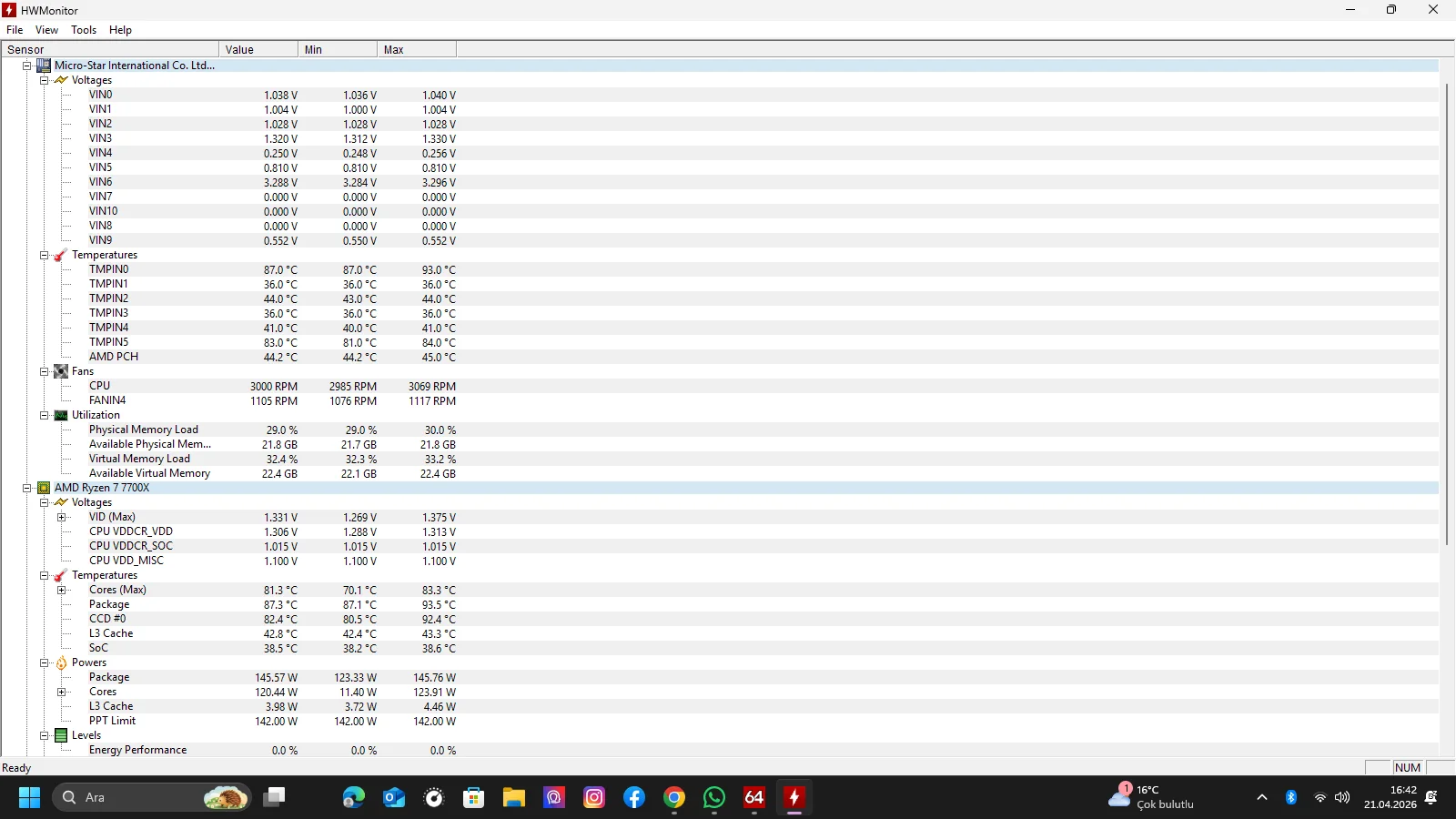This screenshot has width=1456, height=819.
Task: Open the Help menu
Action: (x=120, y=30)
